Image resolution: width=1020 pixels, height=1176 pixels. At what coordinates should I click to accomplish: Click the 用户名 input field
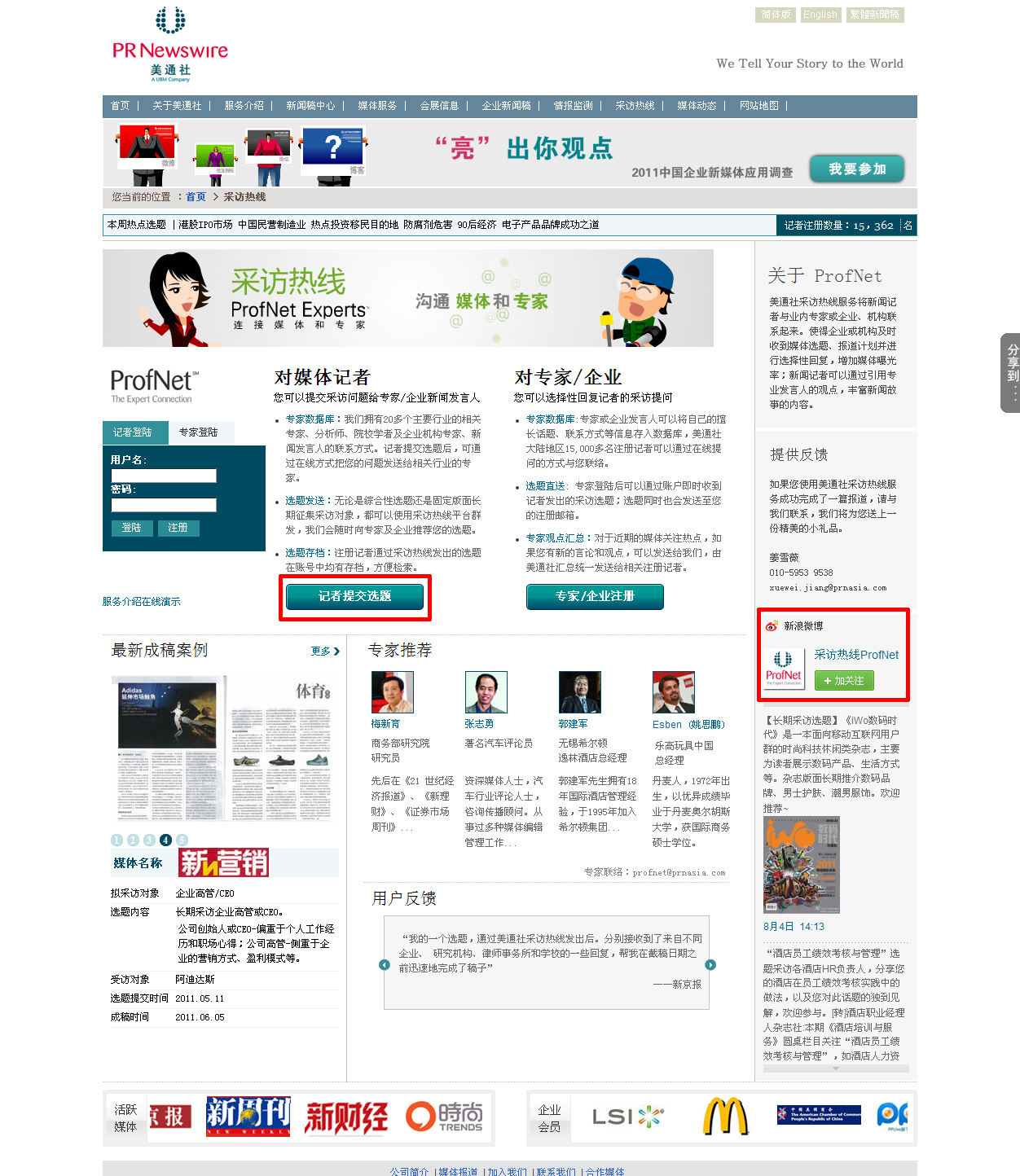tap(164, 476)
